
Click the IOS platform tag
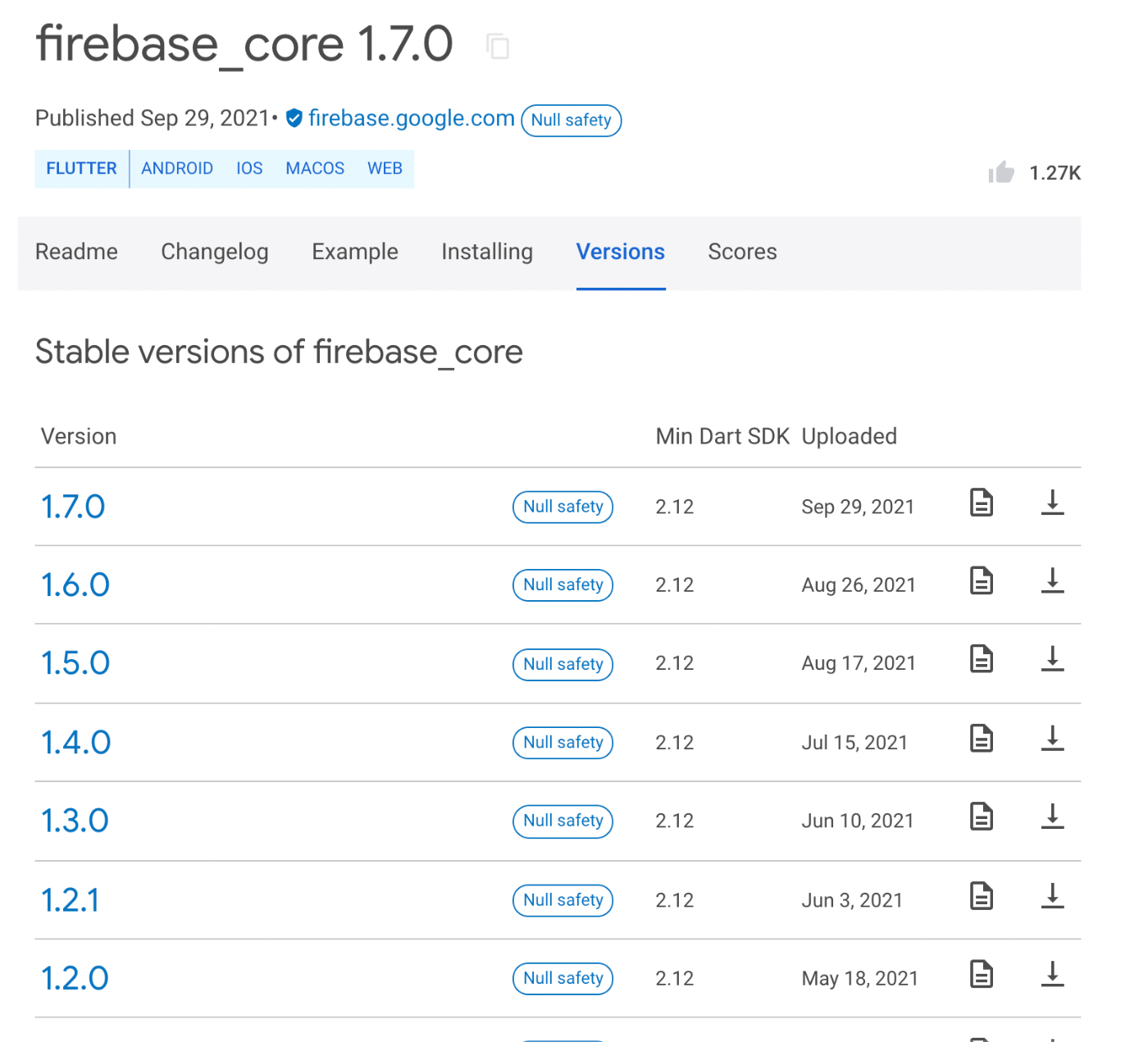tap(249, 169)
